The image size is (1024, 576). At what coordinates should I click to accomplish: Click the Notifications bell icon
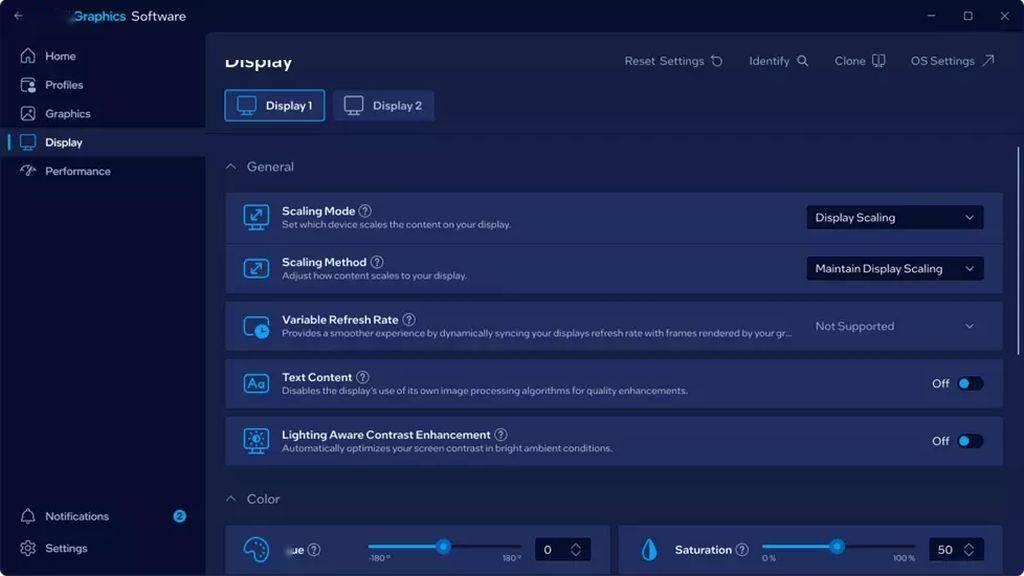(28, 516)
